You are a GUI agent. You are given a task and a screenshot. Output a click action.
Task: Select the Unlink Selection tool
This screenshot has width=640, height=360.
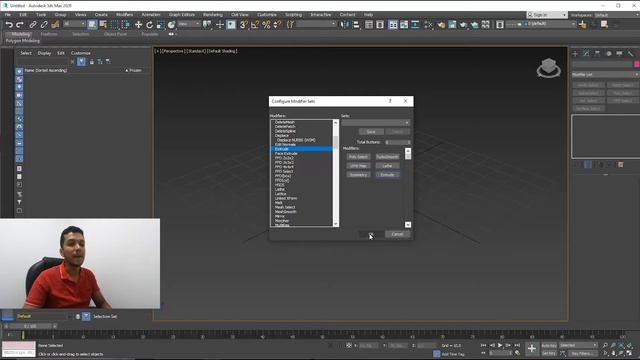[44, 24]
